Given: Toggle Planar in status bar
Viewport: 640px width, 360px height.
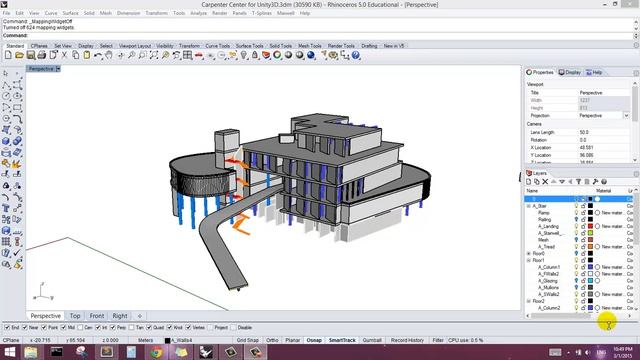Looking at the screenshot, I should 293,340.
